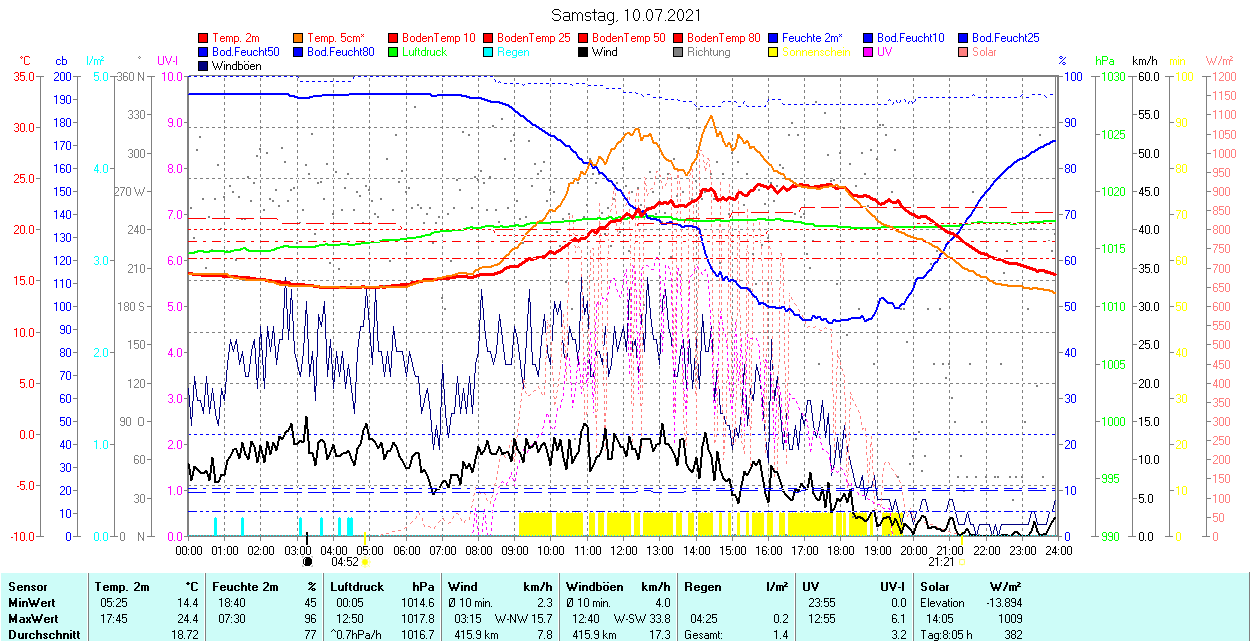Select the 'Temp. 2m' legend label
The width and height of the screenshot is (1250, 641).
click(x=236, y=38)
